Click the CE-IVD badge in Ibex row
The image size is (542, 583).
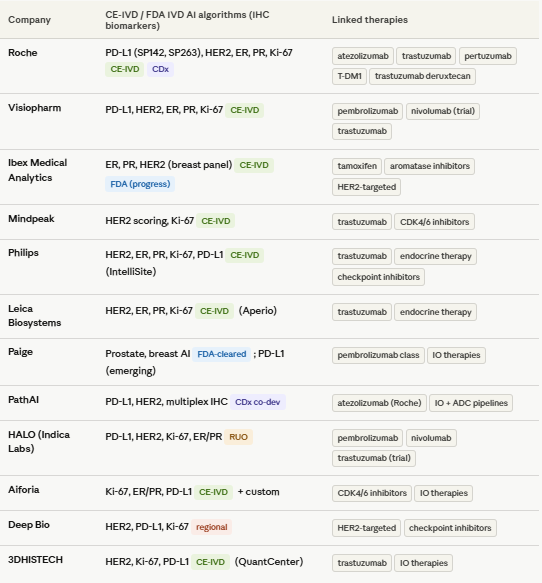[x=254, y=165]
